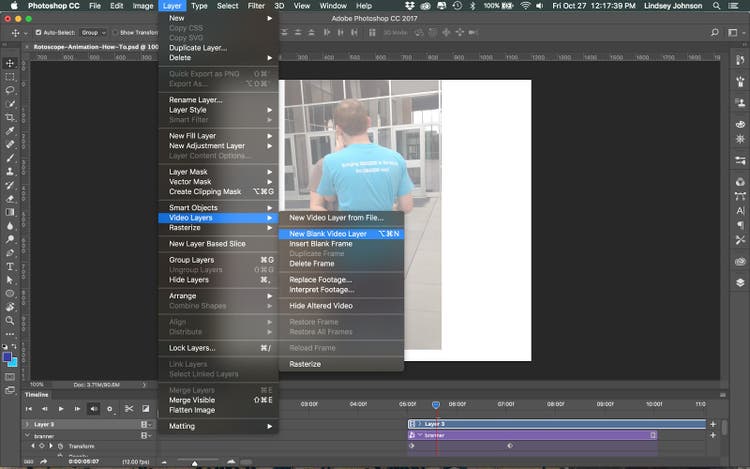This screenshot has height=469, width=750.
Task: Open the Character panel icon
Action: (x=740, y=210)
